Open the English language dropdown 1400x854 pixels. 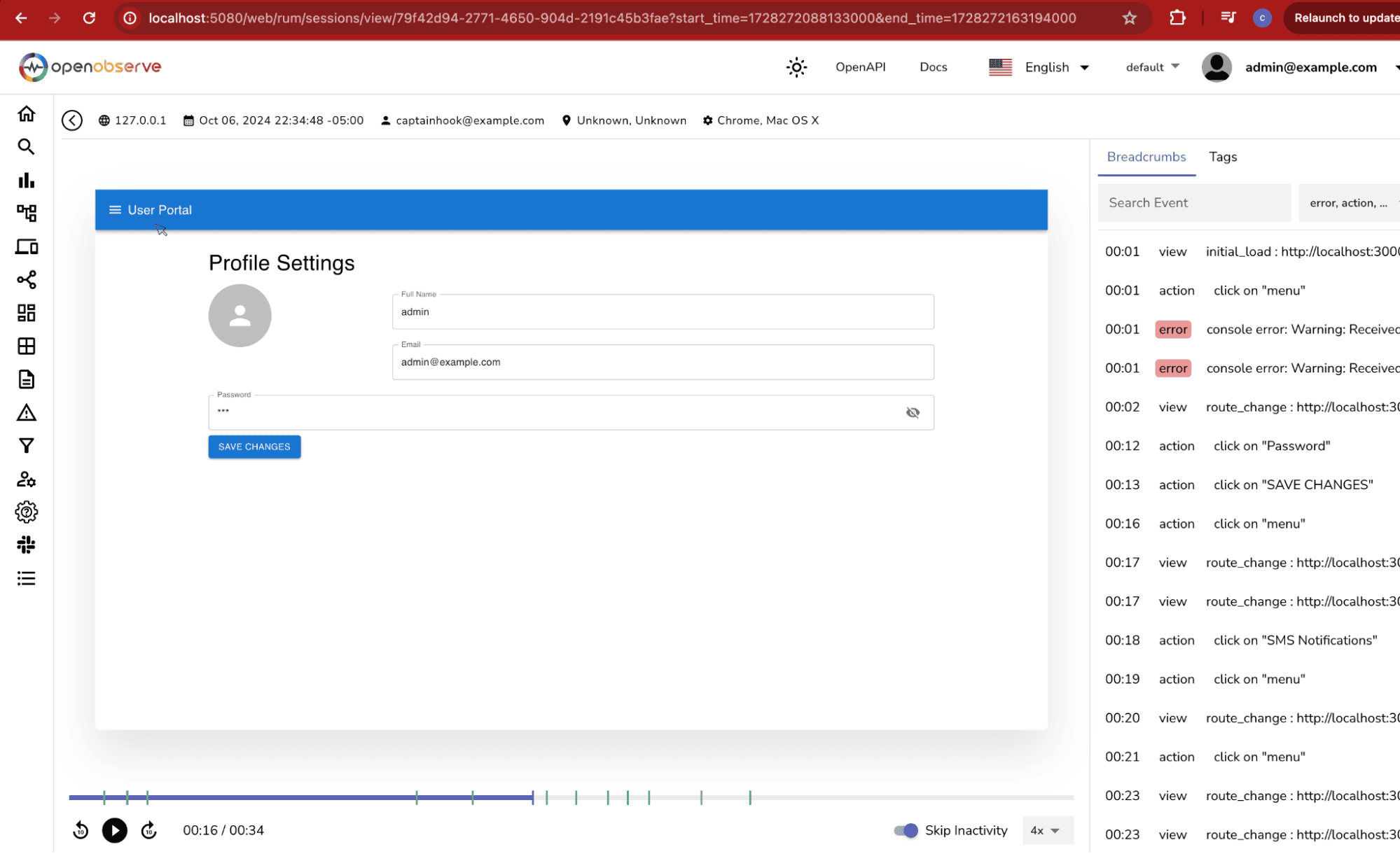pos(1056,66)
